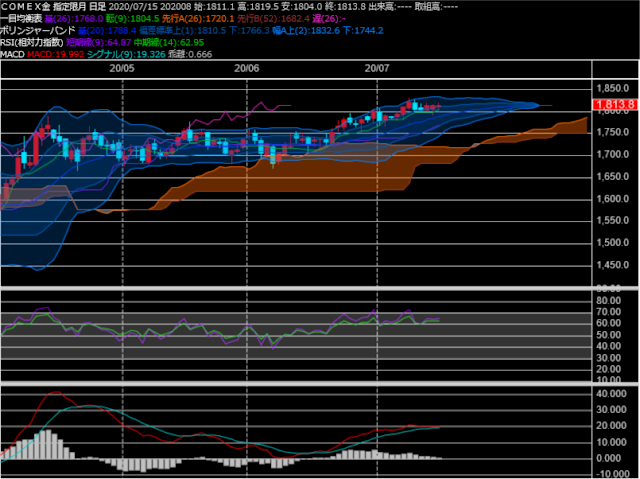Click the 30.00 RSI axis label
The height and width of the screenshot is (479, 640).
[608, 358]
